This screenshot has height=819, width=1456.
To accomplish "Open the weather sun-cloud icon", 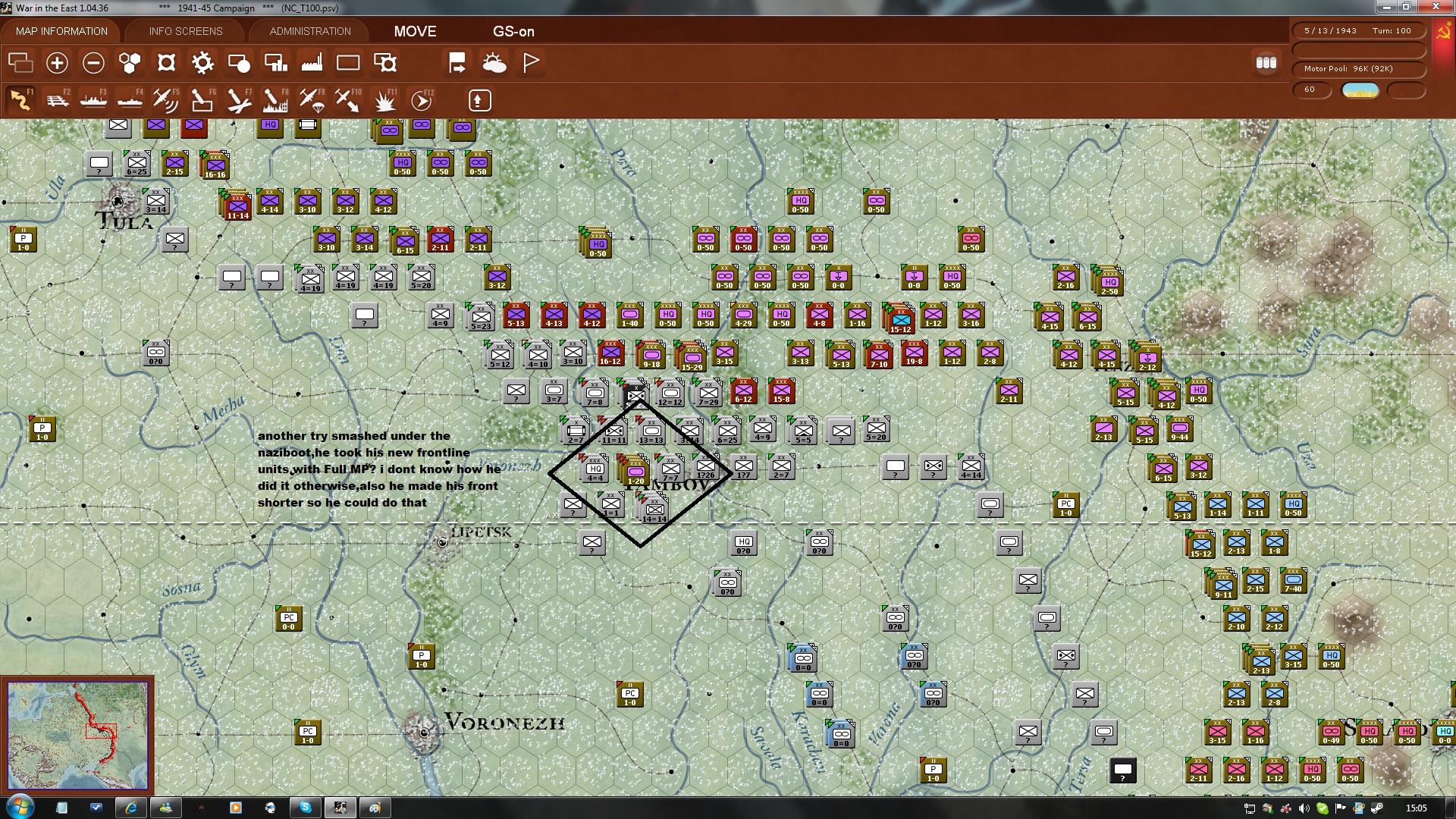I will pos(494,63).
